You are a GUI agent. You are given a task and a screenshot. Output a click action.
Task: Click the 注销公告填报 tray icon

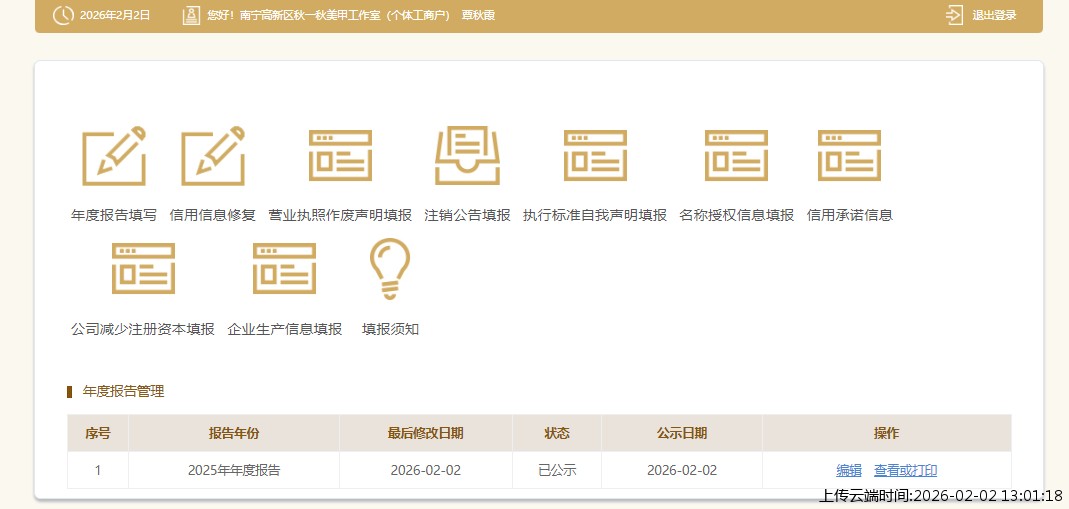468,155
